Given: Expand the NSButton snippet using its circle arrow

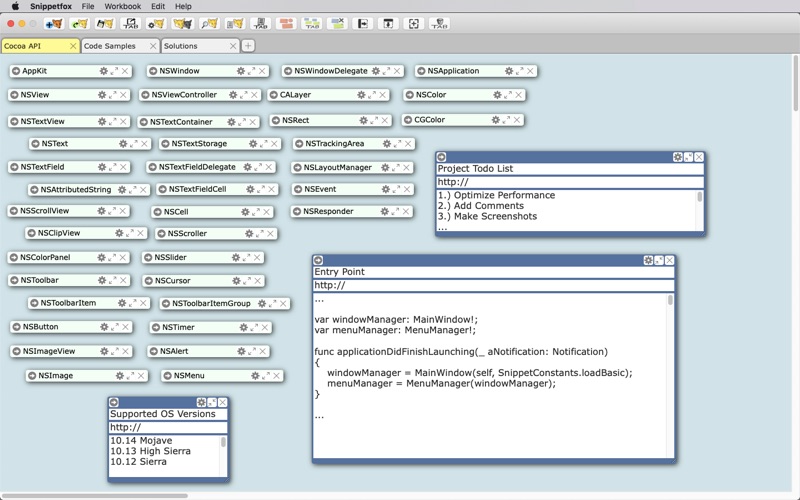Looking at the screenshot, I should pos(16,327).
